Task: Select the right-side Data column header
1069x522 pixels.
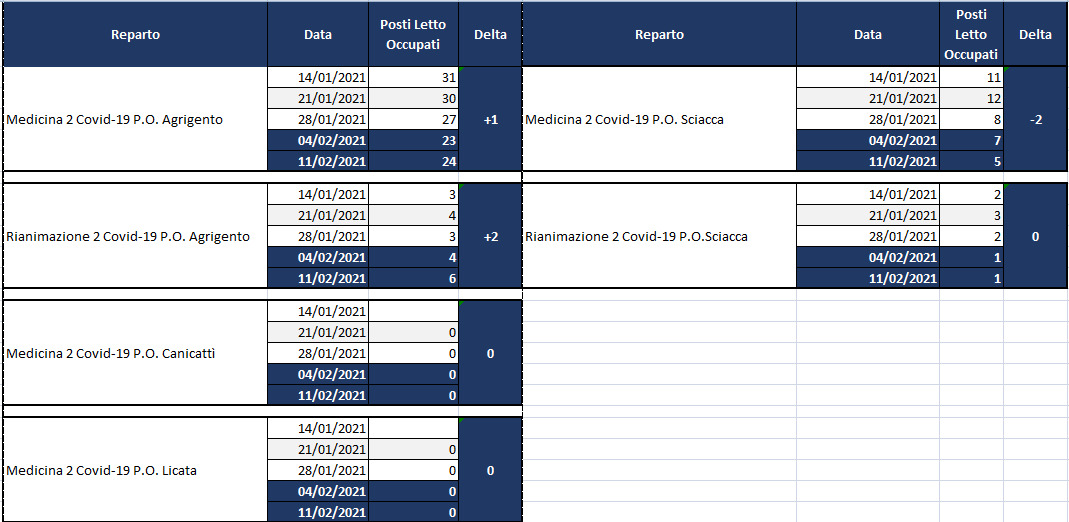Action: point(868,35)
